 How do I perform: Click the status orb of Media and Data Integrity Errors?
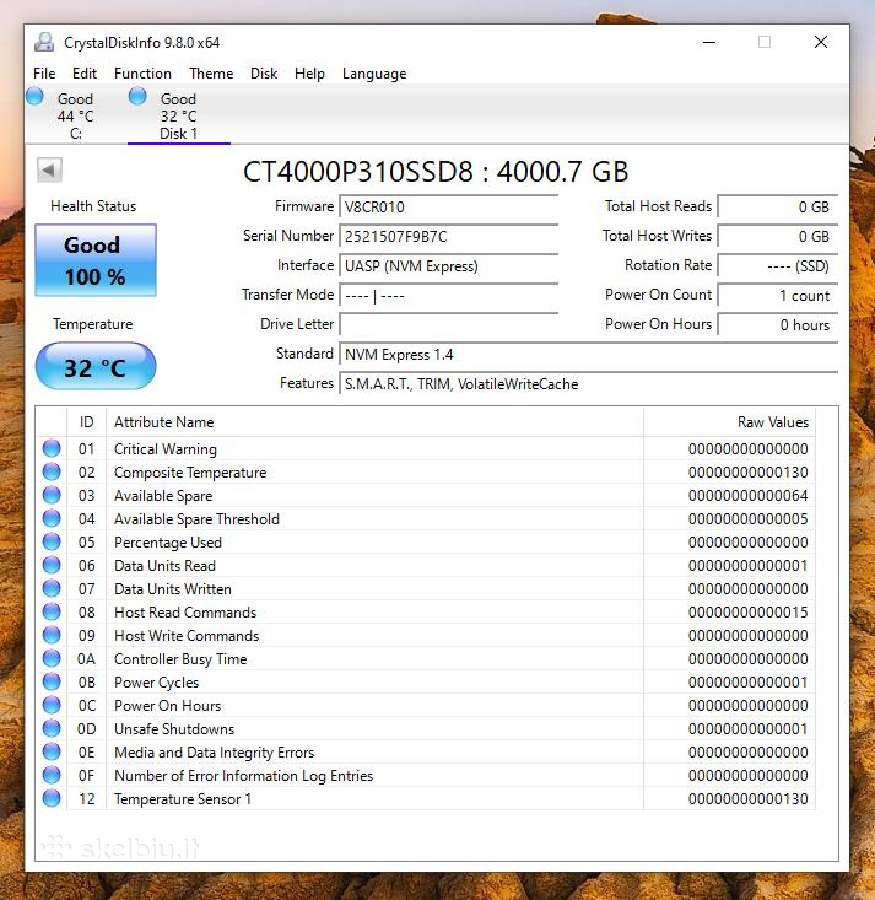point(52,752)
